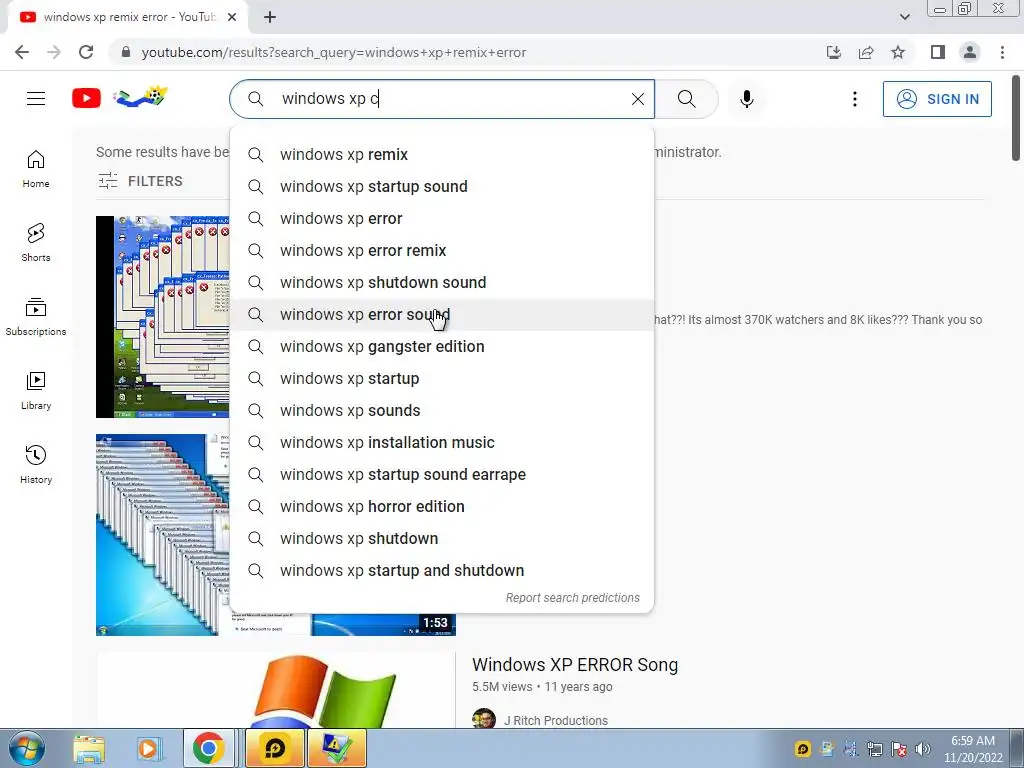Open a new Chrome tab

[x=270, y=17]
